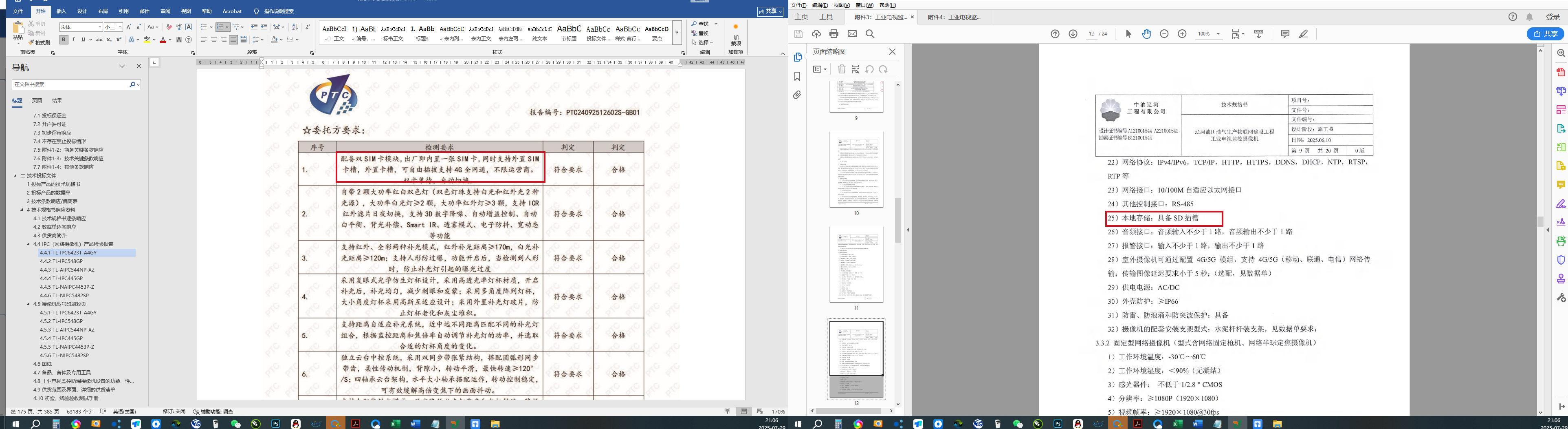Screen dimensions: 1568x429
Task: Open the Acrobat zoom level dropdown
Action: coord(1218,34)
